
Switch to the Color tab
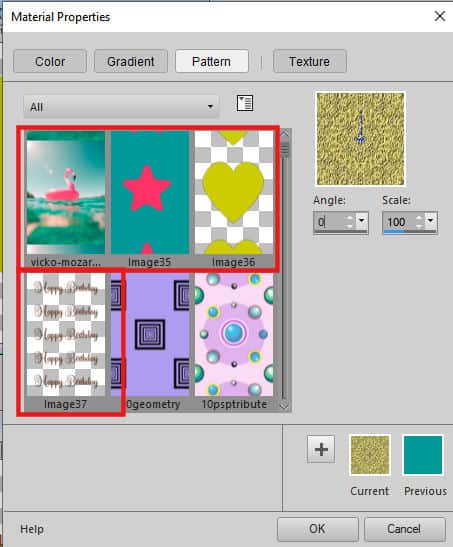[50, 61]
